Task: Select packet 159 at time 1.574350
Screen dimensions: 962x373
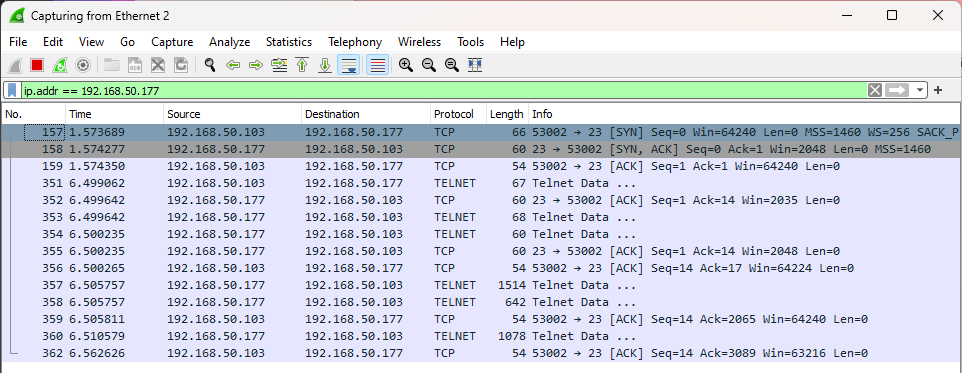Action: click(480, 166)
